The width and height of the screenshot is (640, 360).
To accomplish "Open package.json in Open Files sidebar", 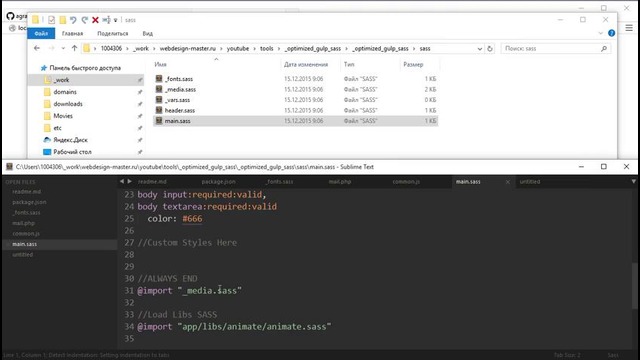I will tap(29, 202).
